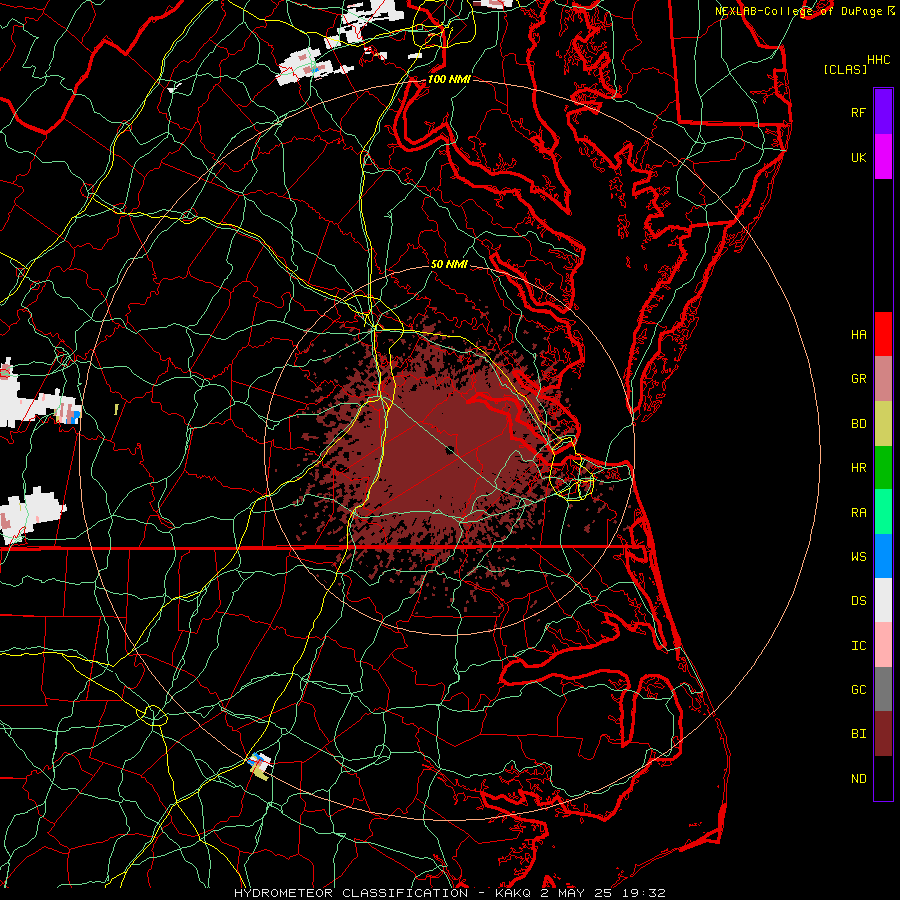Pick the RA light green swatch
Image resolution: width=900 pixels, height=900 pixels.
tap(883, 512)
